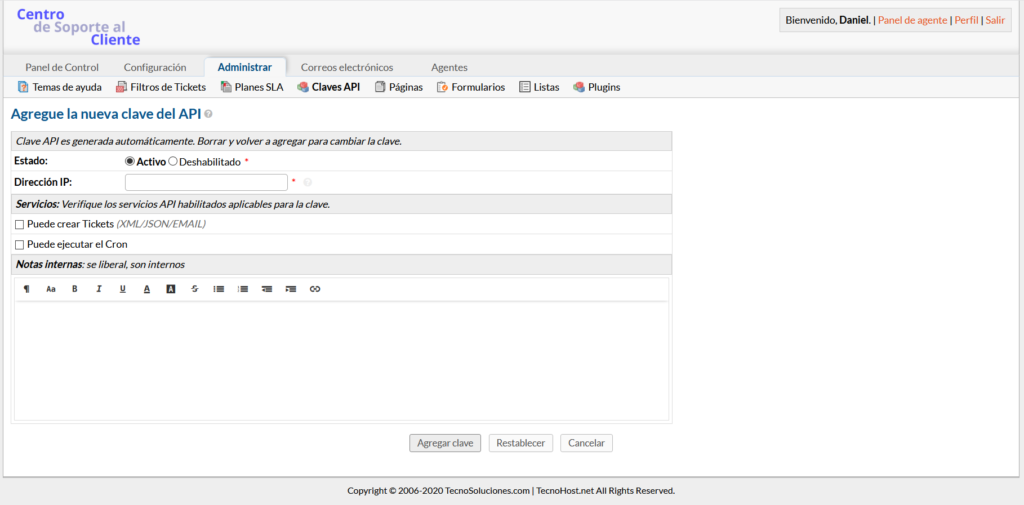This screenshot has height=505, width=1024.
Task: Open the font size Aa dropdown
Action: click(51, 289)
